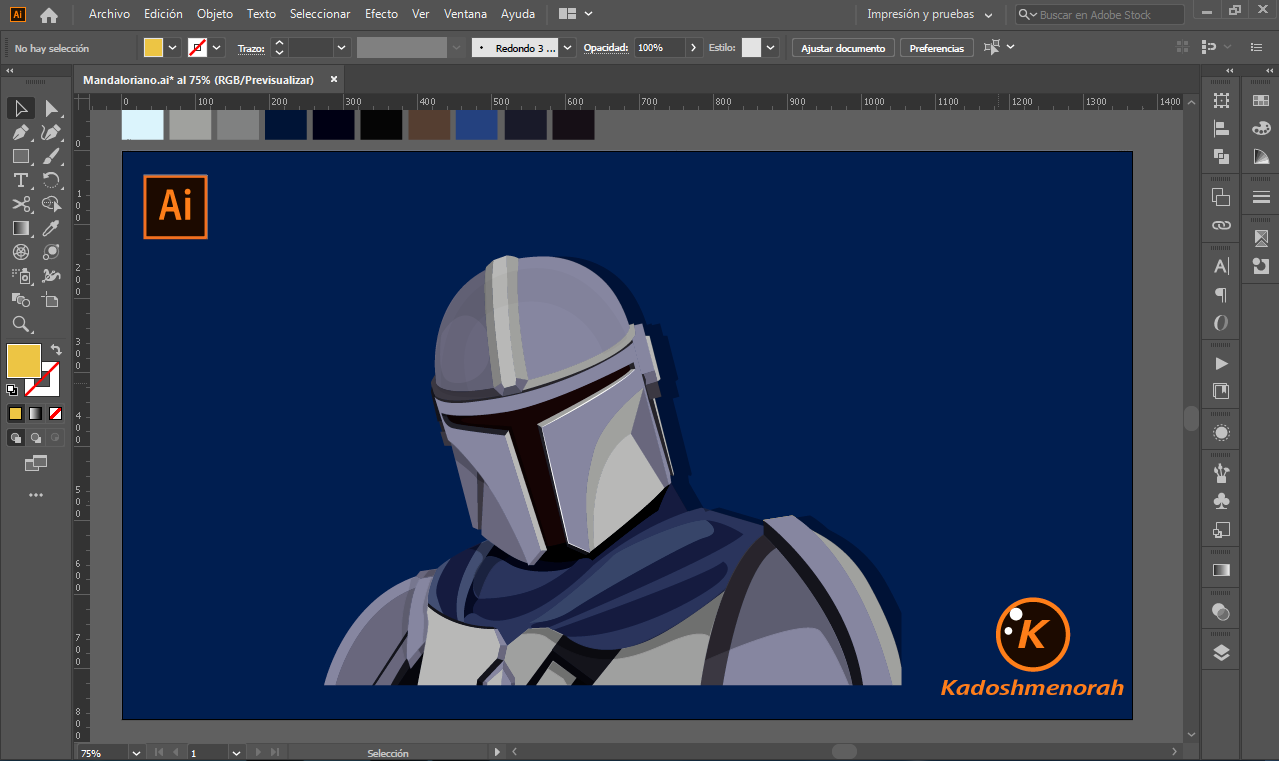Go to Illustrator home screen icon
This screenshot has width=1279, height=761.
pyautogui.click(x=48, y=14)
